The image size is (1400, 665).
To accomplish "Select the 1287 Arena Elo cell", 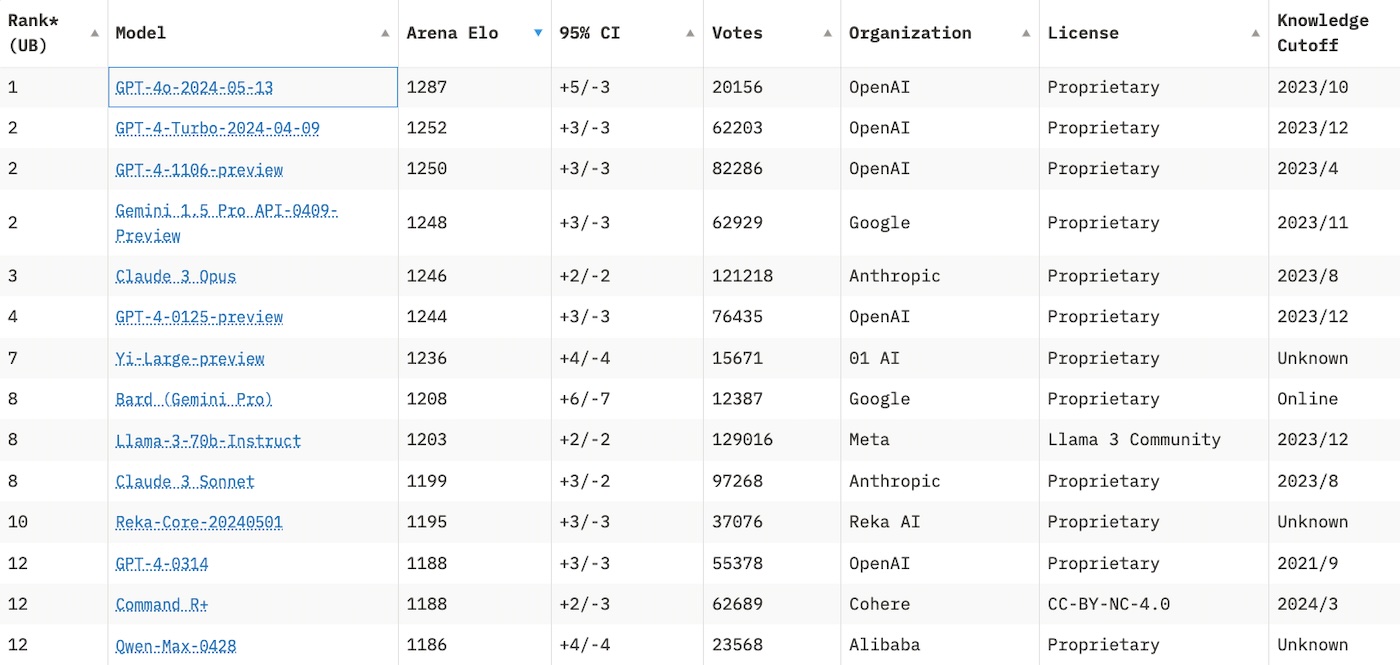I will coord(426,87).
